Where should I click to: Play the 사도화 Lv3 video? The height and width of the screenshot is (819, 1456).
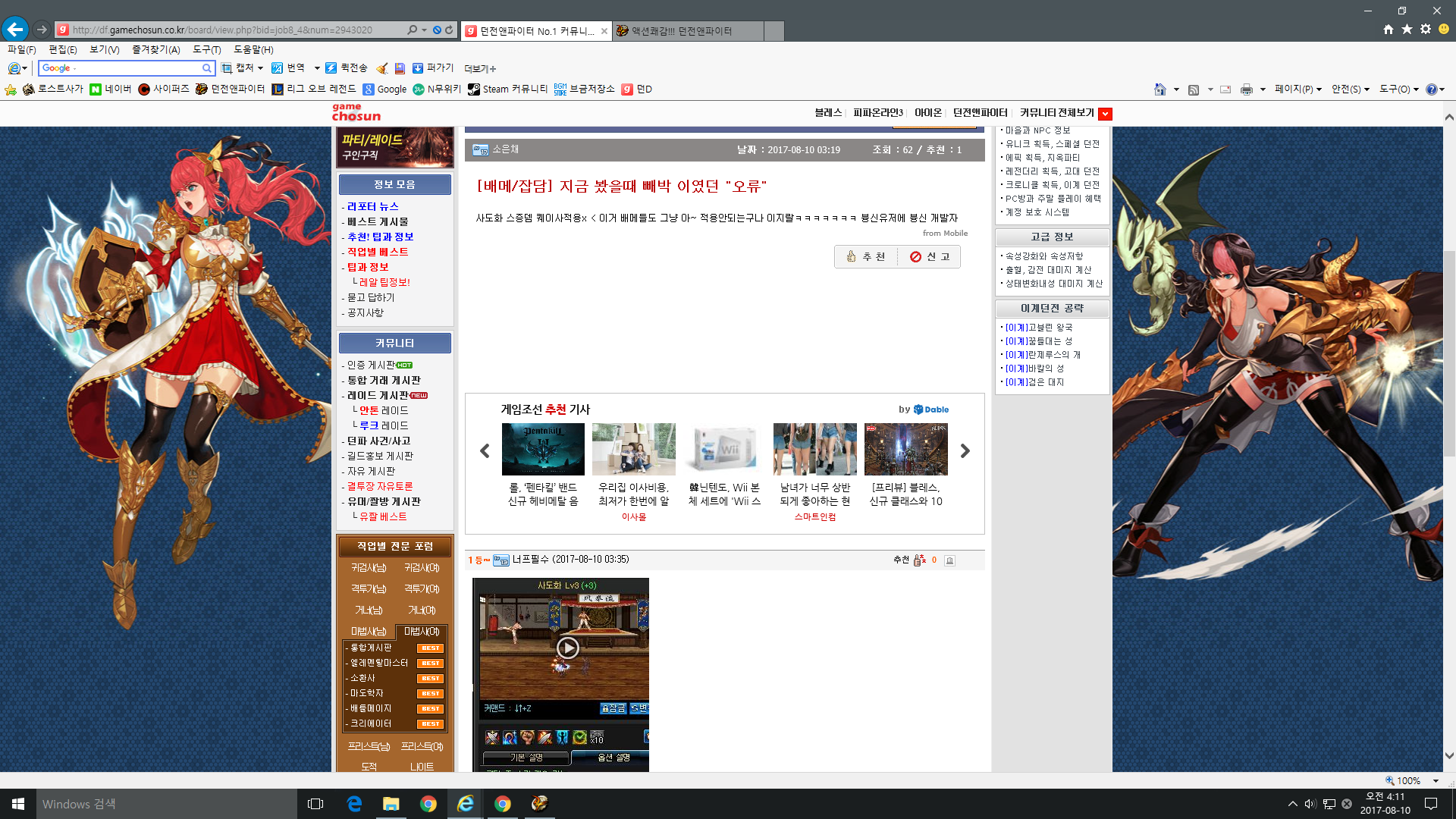pyautogui.click(x=568, y=648)
